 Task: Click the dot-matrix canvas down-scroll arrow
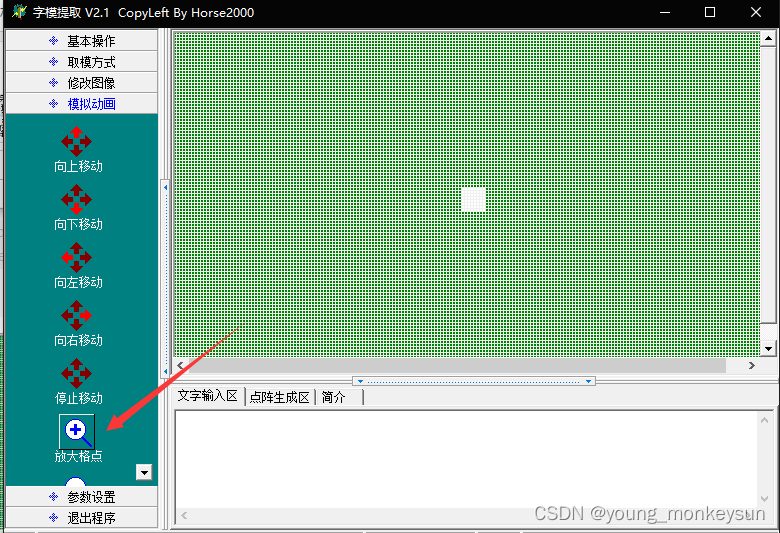click(x=768, y=349)
